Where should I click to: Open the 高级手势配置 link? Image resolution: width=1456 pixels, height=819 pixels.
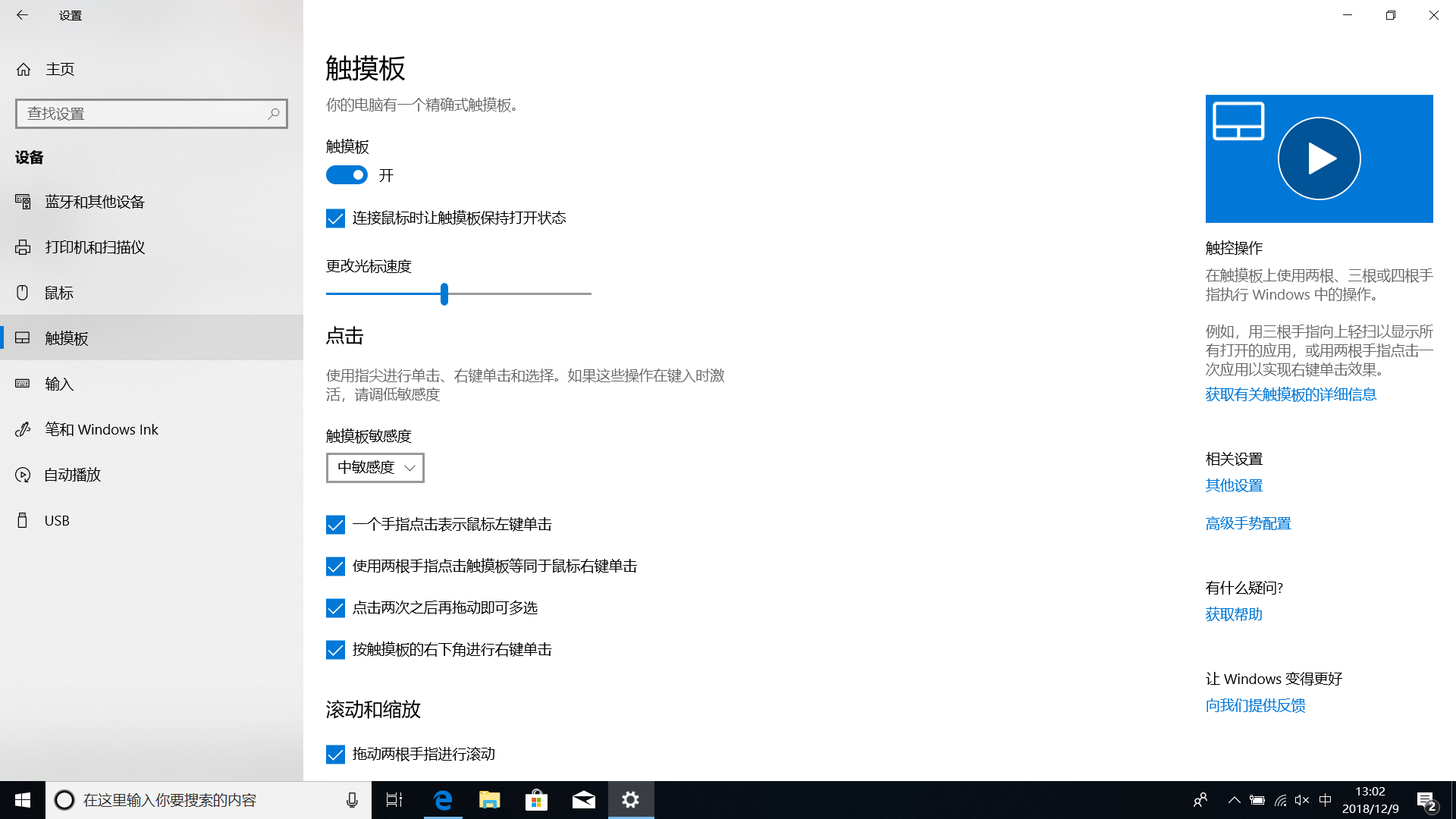[1247, 522]
